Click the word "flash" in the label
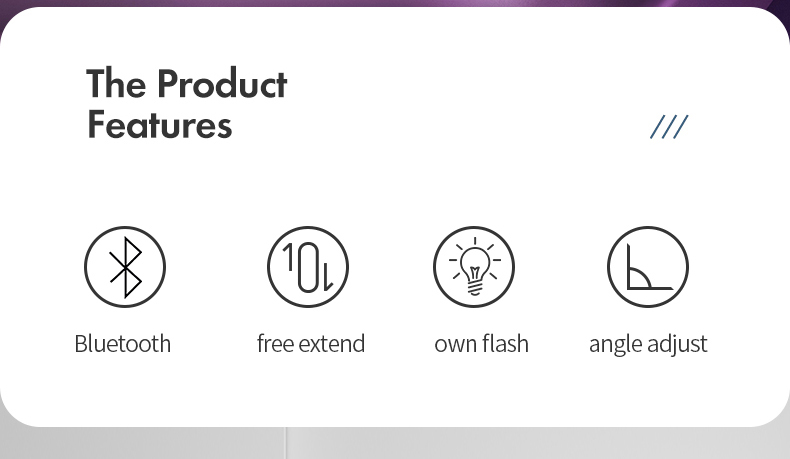 (504, 344)
